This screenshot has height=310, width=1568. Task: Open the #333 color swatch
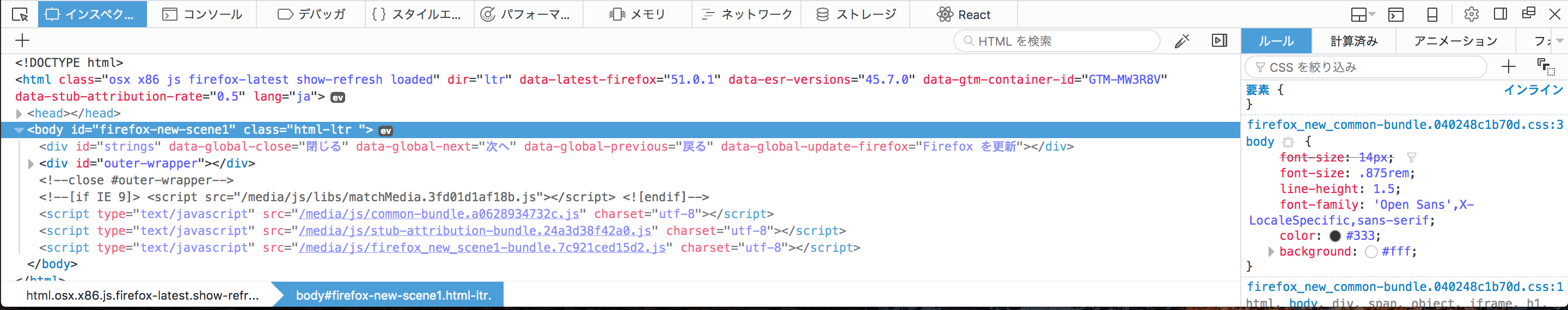click(x=1336, y=236)
